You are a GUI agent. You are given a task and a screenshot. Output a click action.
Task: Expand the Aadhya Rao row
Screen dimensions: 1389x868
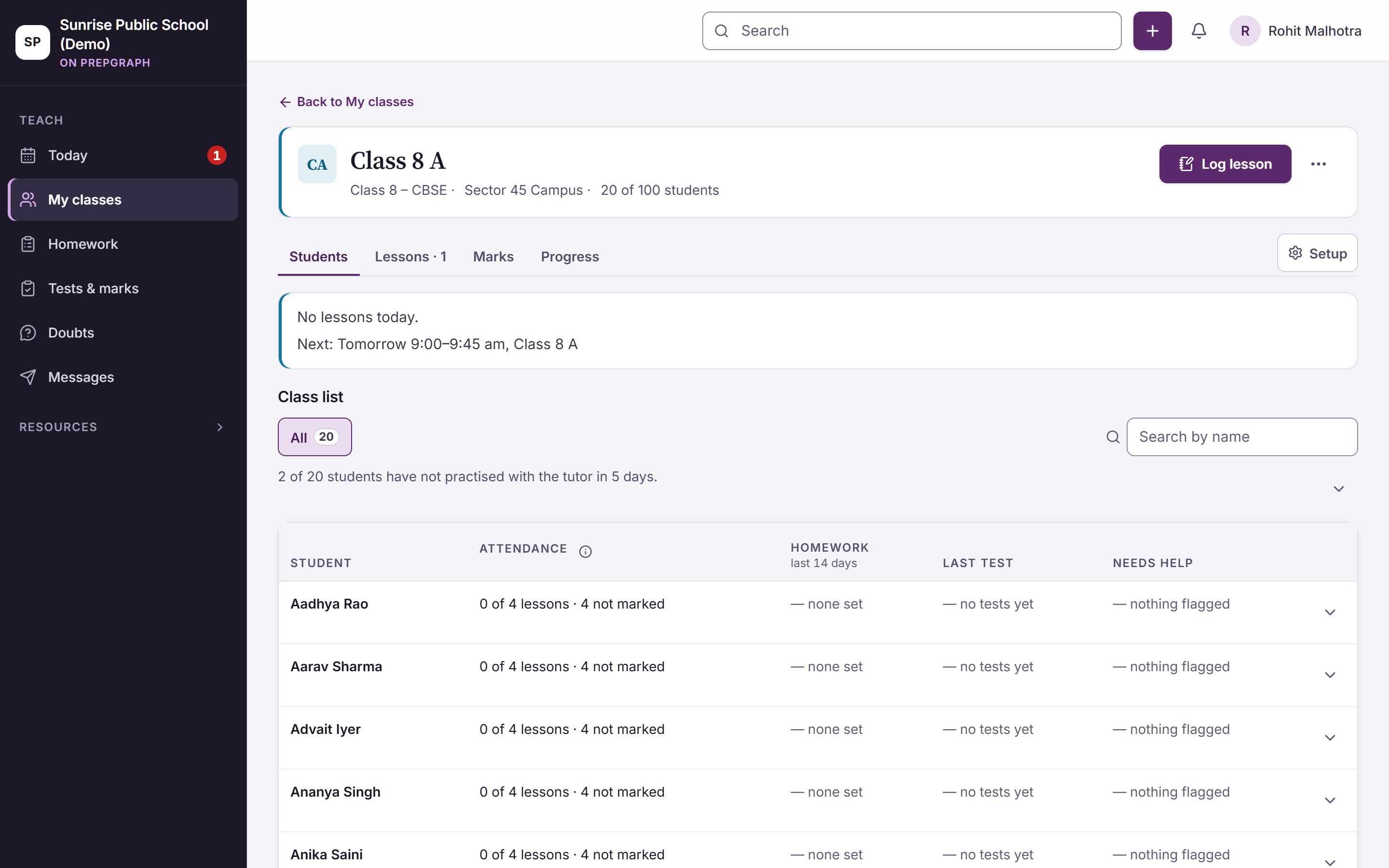(x=1330, y=612)
